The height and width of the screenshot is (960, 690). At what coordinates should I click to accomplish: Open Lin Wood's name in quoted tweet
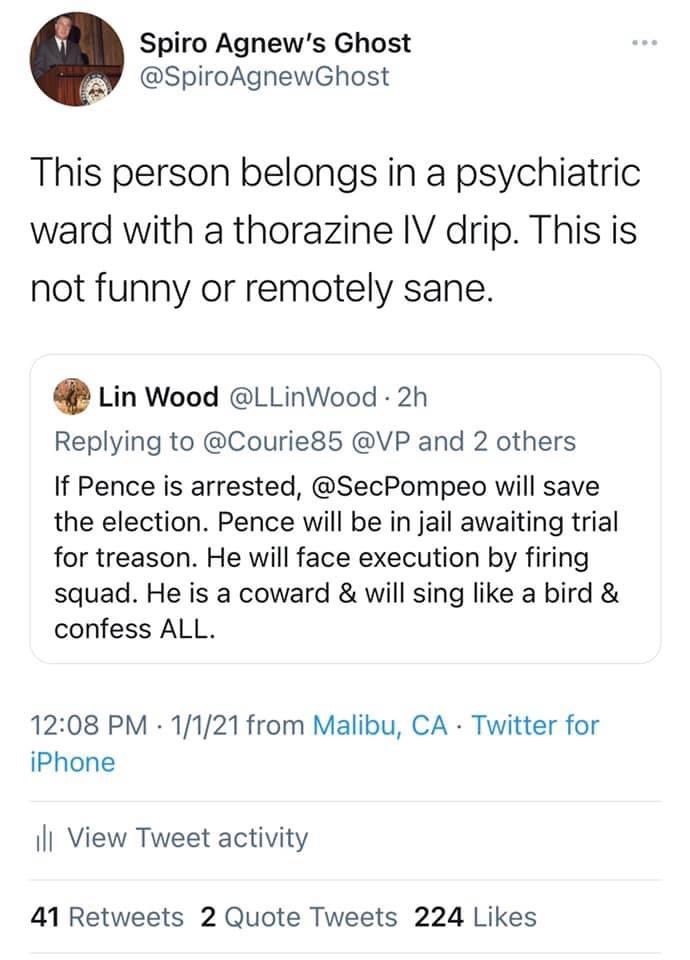click(158, 397)
